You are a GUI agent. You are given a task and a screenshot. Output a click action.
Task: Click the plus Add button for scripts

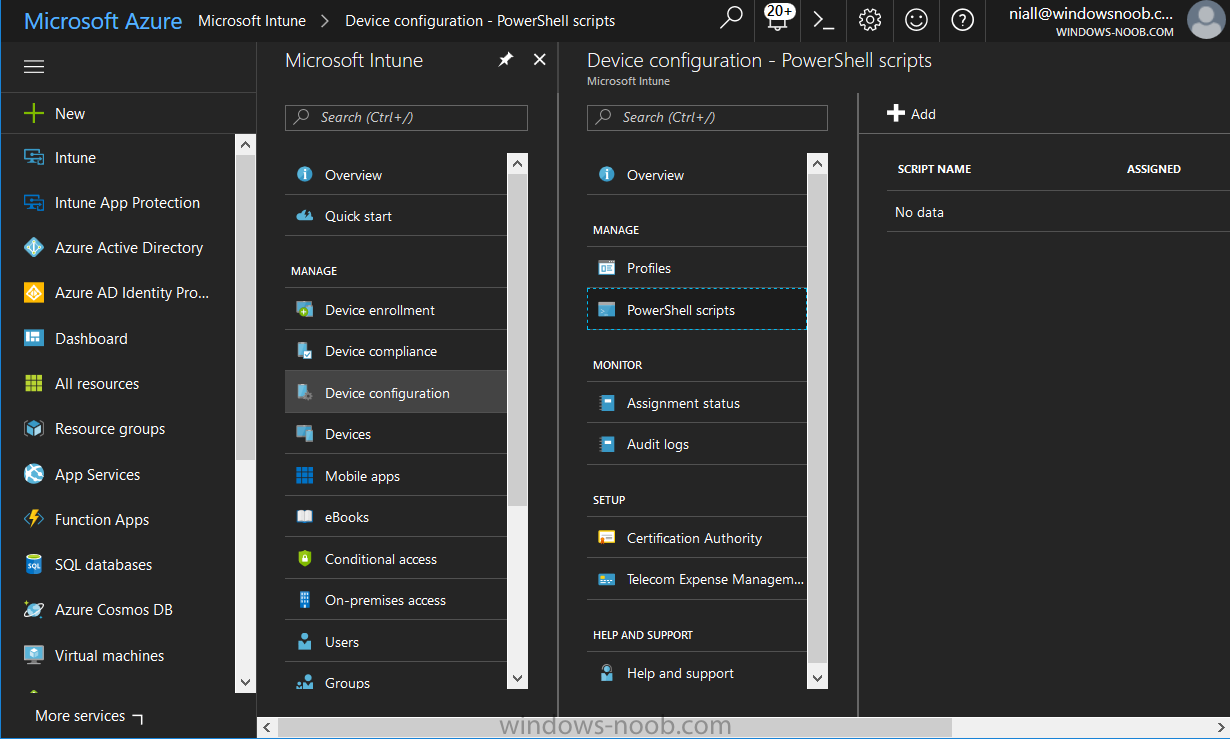pos(911,114)
